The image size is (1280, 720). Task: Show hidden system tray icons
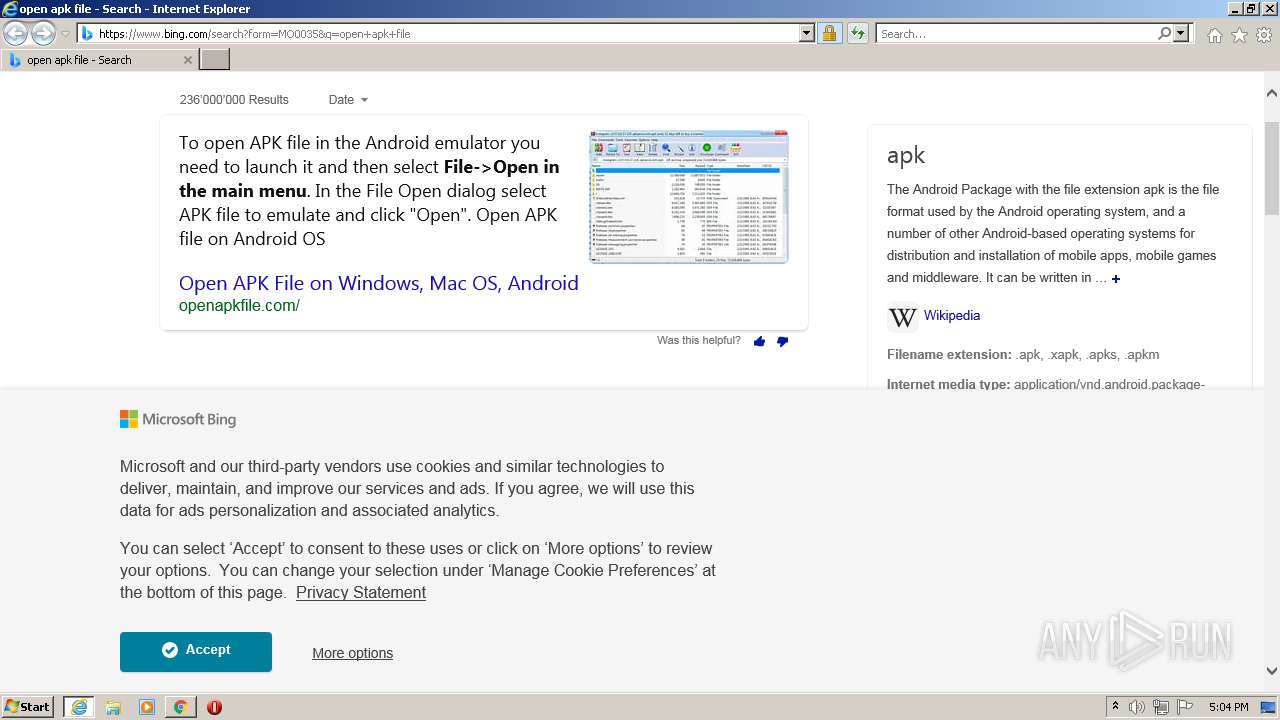click(x=1115, y=707)
